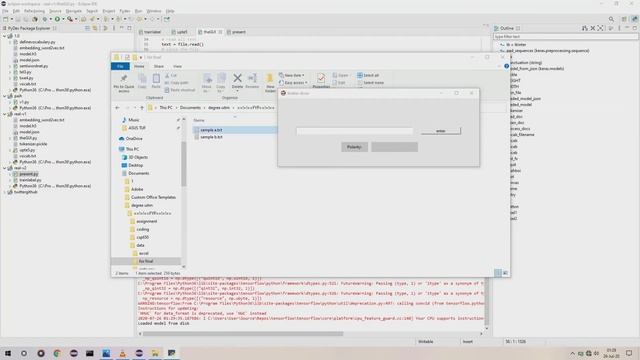The width and height of the screenshot is (640, 360).
Task: Click the Back arrow in File Explorer
Action: point(118,108)
